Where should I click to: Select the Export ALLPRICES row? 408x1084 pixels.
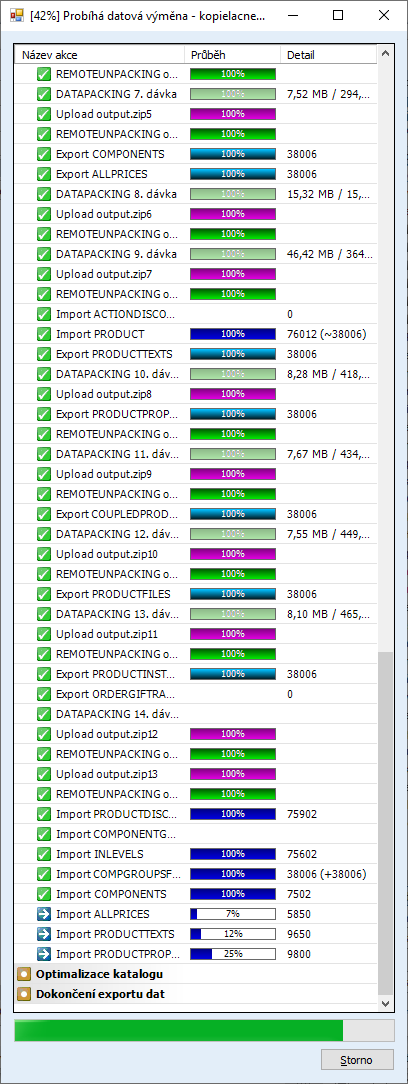[197, 174]
